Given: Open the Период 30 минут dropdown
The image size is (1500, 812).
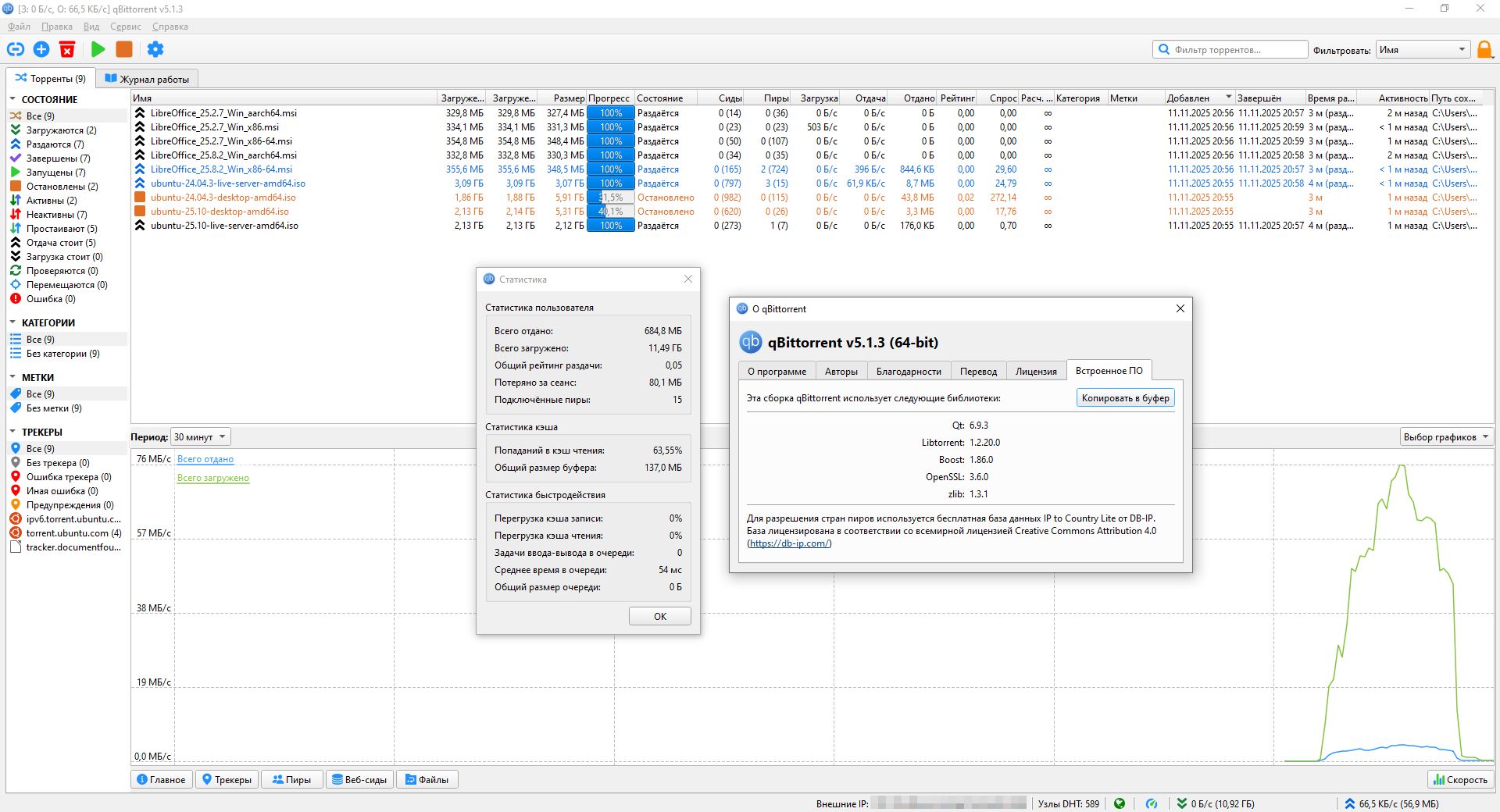Looking at the screenshot, I should click(x=200, y=437).
